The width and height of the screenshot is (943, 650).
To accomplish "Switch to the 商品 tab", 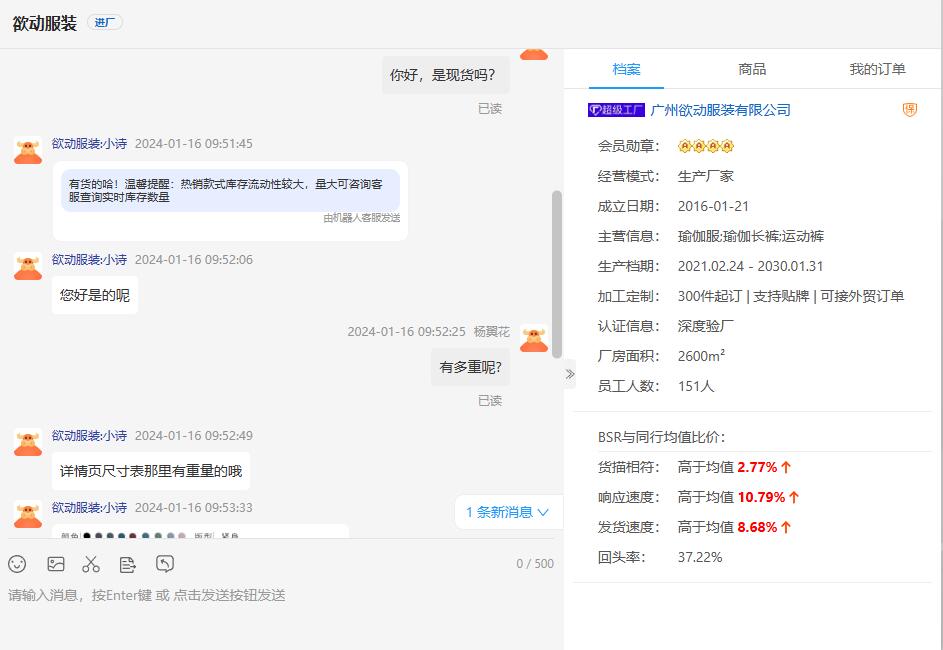I will 752,69.
